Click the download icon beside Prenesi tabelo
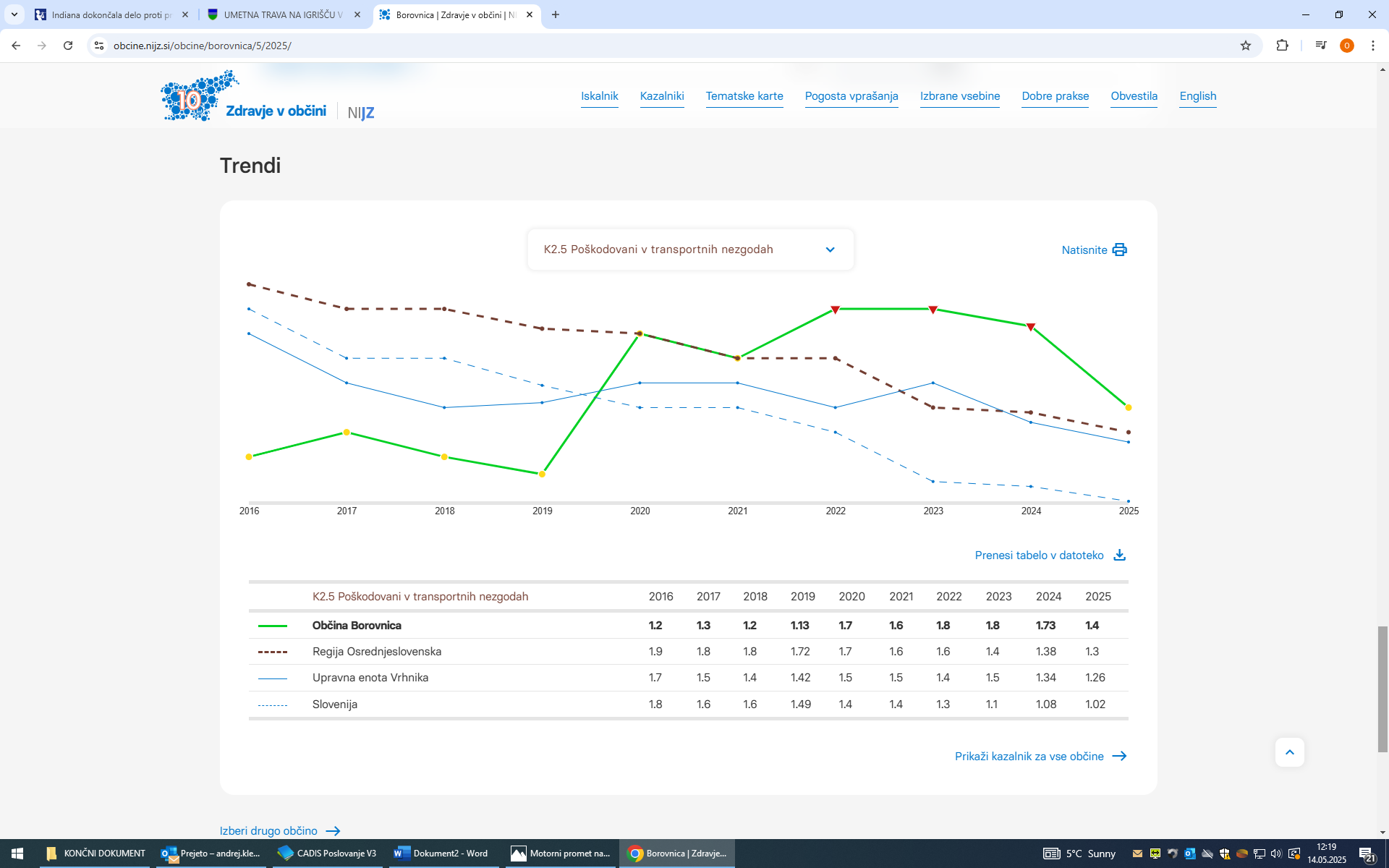 click(x=1119, y=555)
